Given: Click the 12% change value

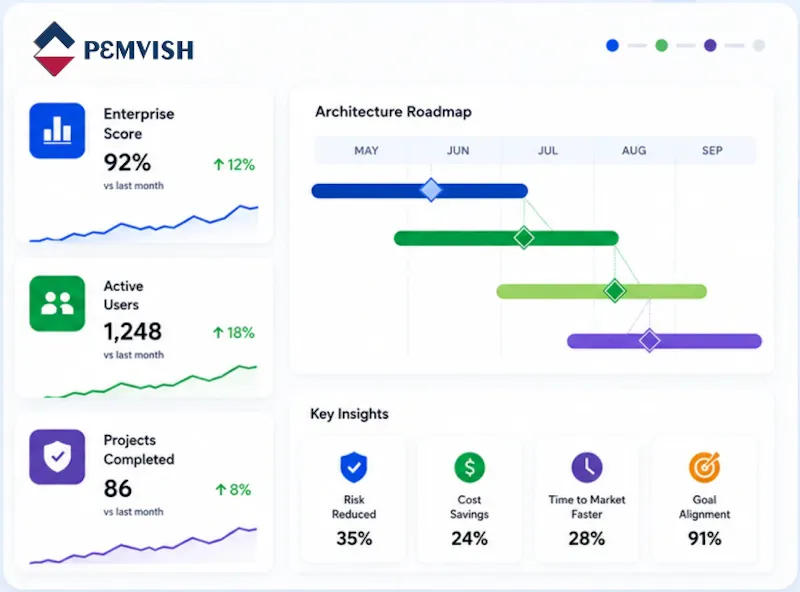Looking at the screenshot, I should click(x=241, y=164).
